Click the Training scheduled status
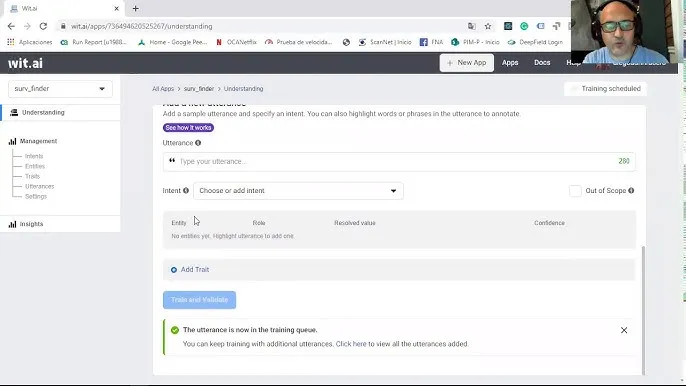The width and height of the screenshot is (686, 386). coord(605,89)
